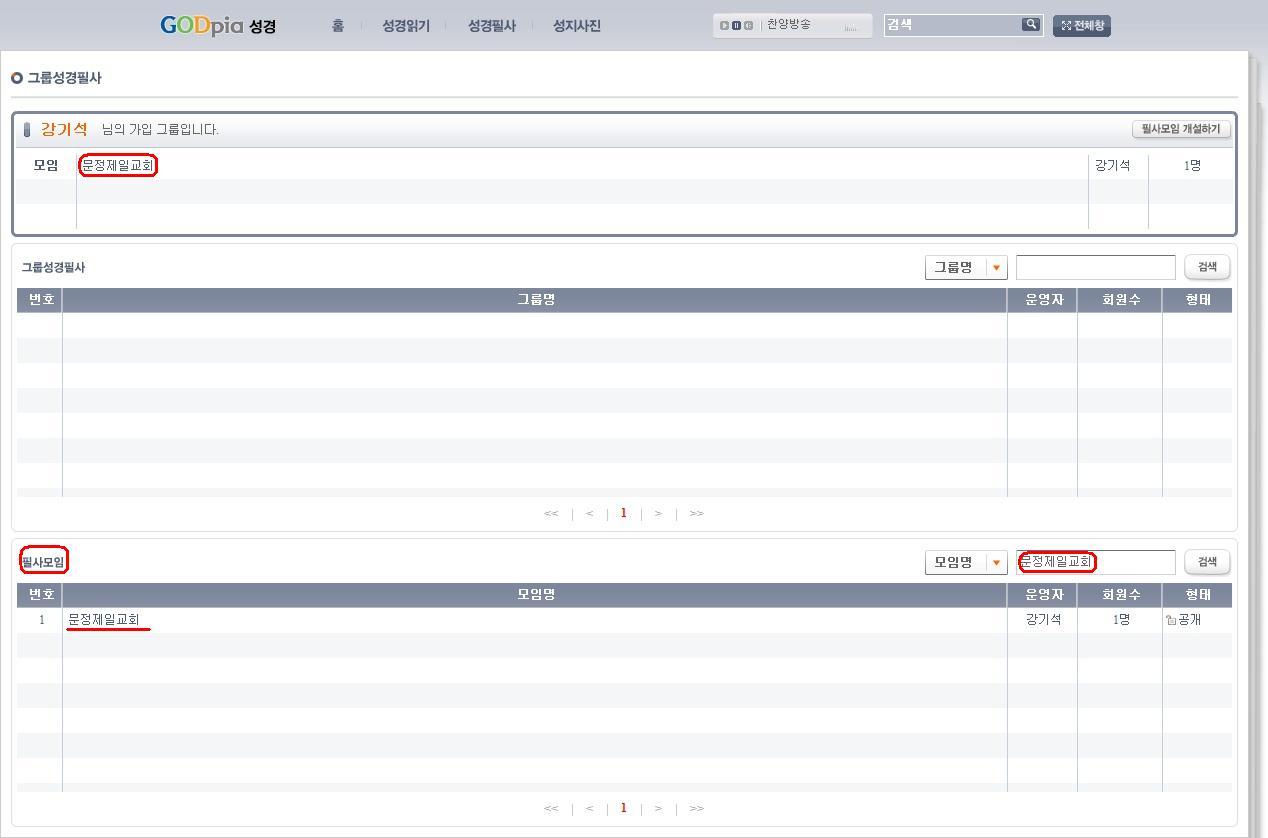
Task: Click the third control icon in the 찬양방송 player
Action: coord(748,26)
